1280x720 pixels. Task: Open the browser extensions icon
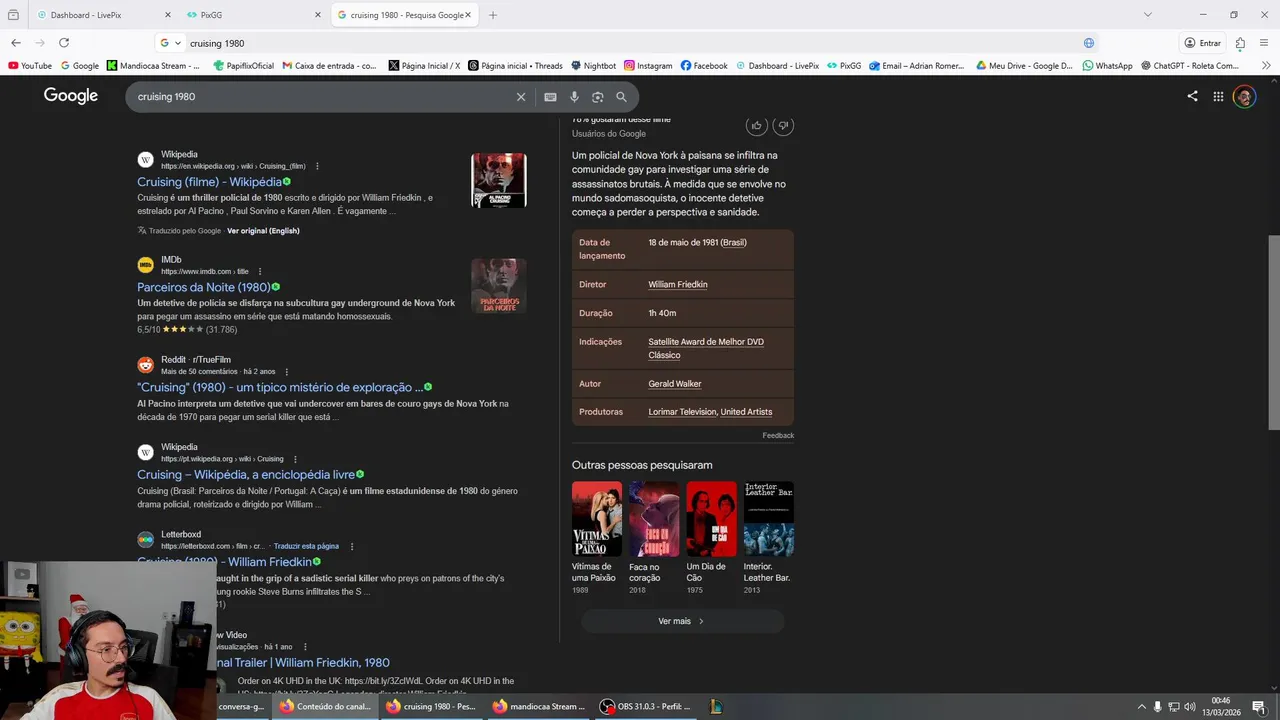pyautogui.click(x=1240, y=43)
